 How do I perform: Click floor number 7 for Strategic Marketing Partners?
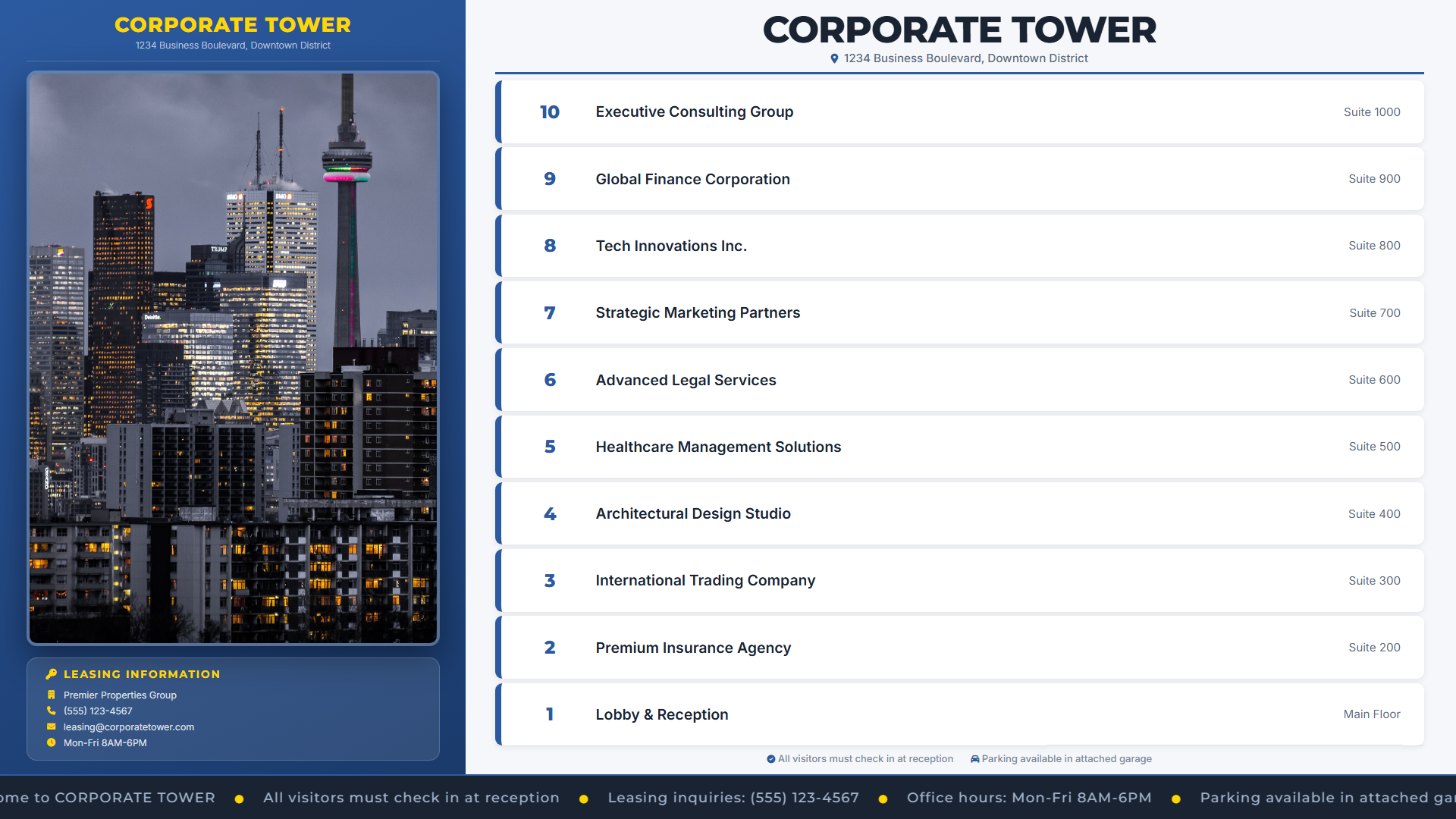550,312
